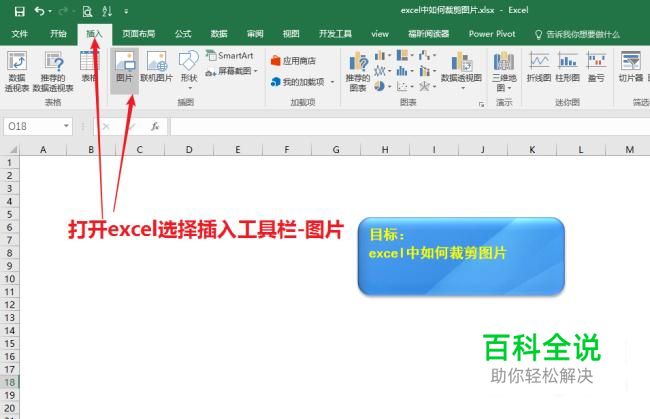Image resolution: width=650 pixels, height=419 pixels.
Task: Open the undo history dropdown arrow
Action: tap(50, 11)
